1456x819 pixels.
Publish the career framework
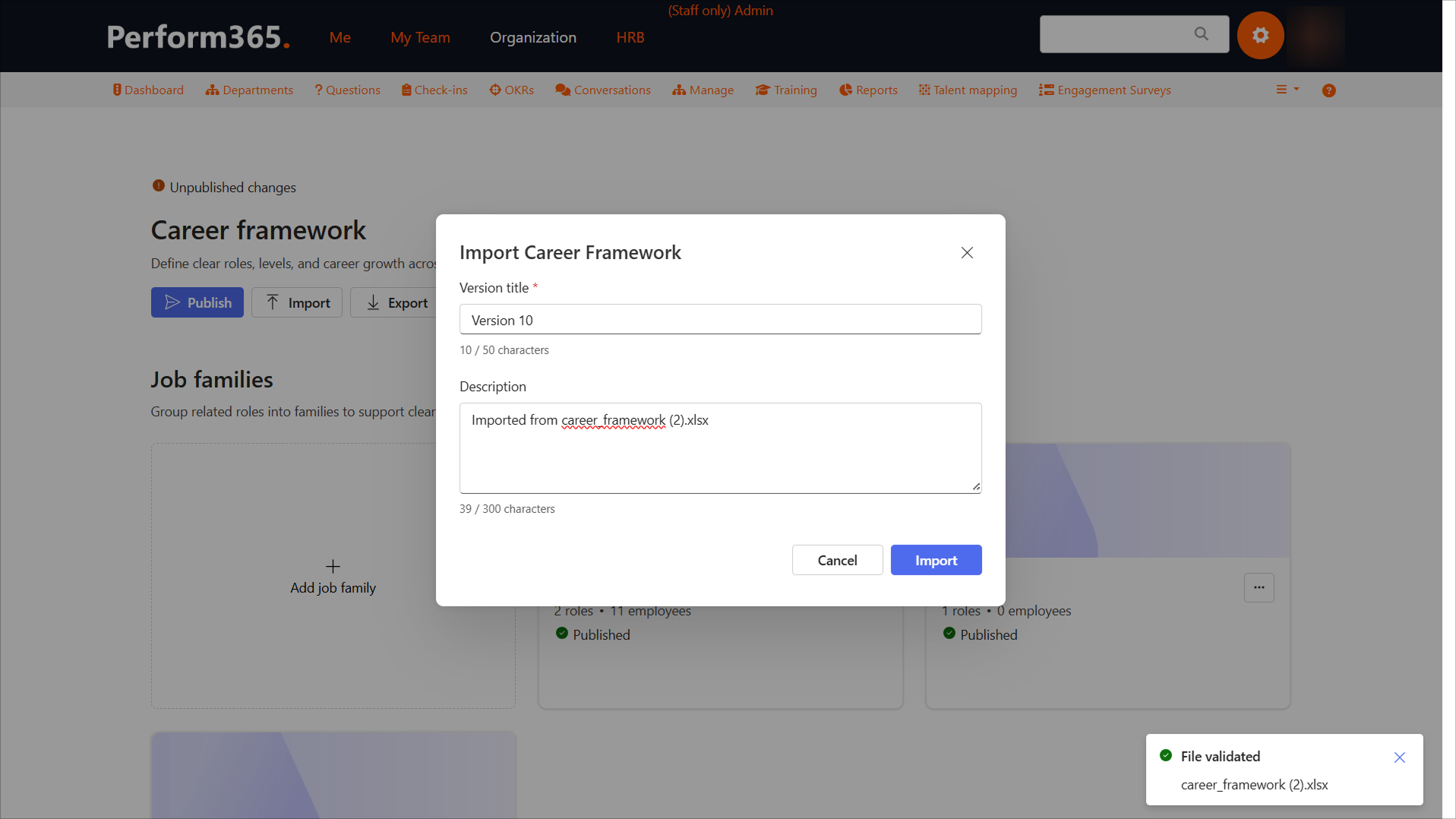click(x=197, y=302)
